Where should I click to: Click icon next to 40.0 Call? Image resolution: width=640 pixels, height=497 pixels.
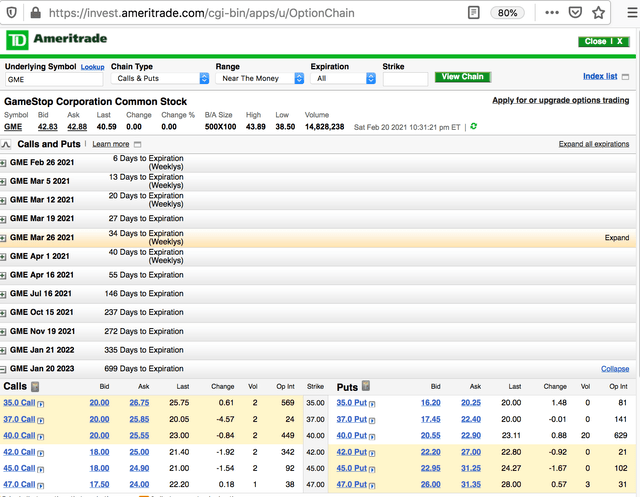click(x=40, y=437)
